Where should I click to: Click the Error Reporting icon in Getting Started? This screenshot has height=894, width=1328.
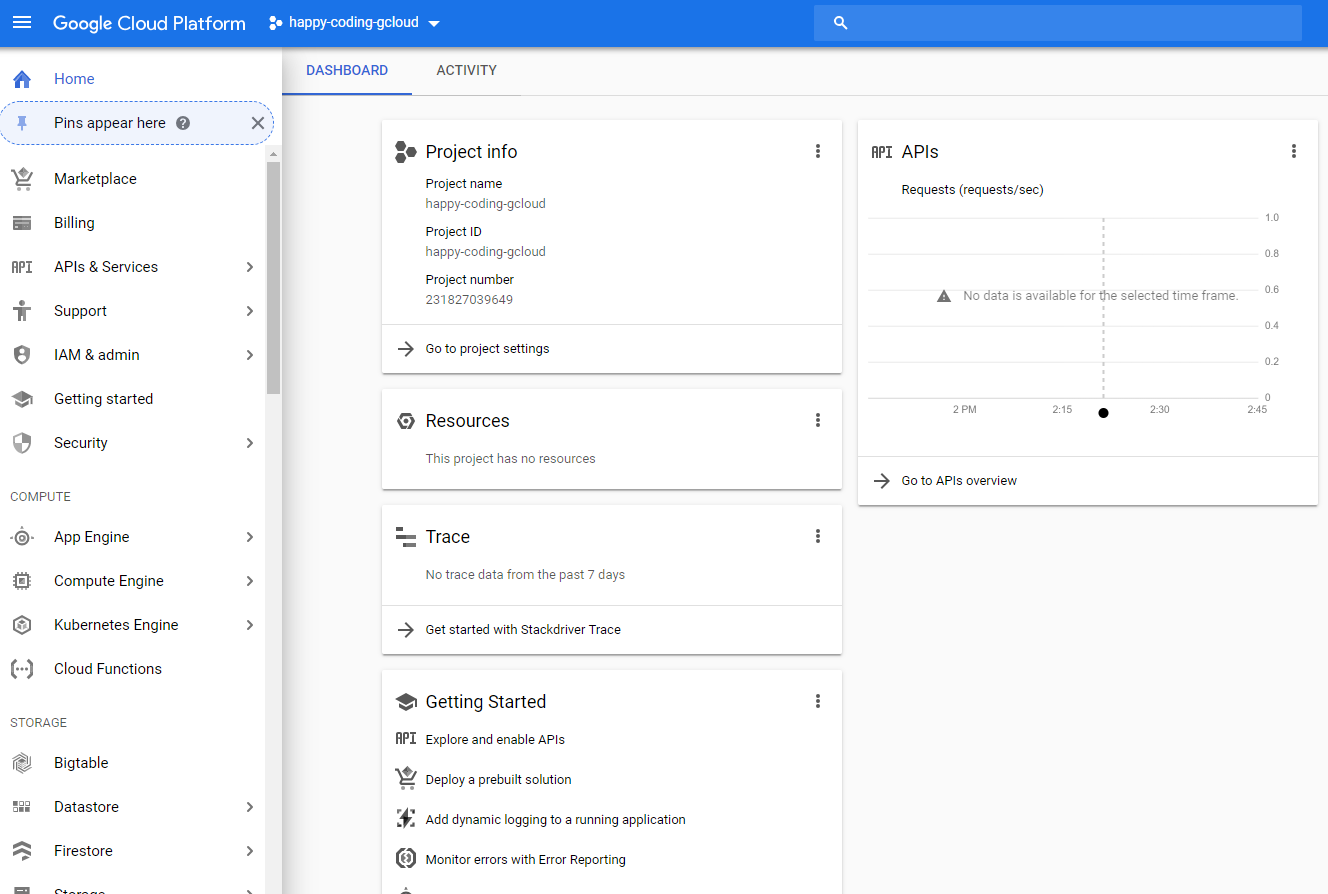point(405,859)
